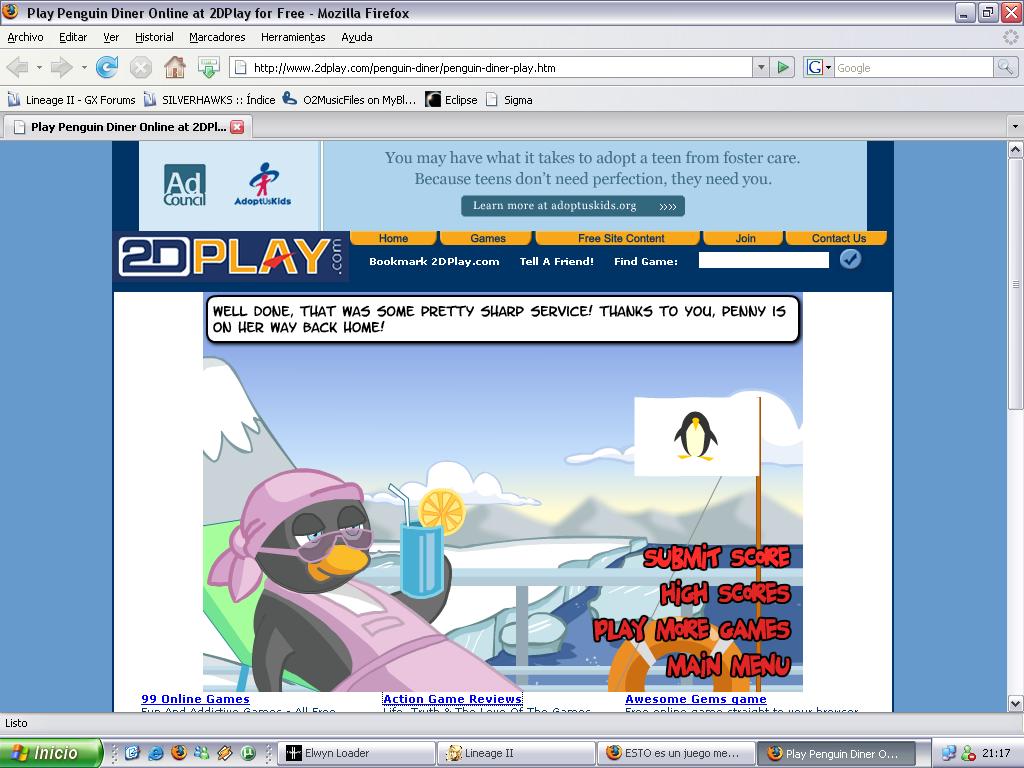Click PLAY MORE GAMES in the game

692,630
